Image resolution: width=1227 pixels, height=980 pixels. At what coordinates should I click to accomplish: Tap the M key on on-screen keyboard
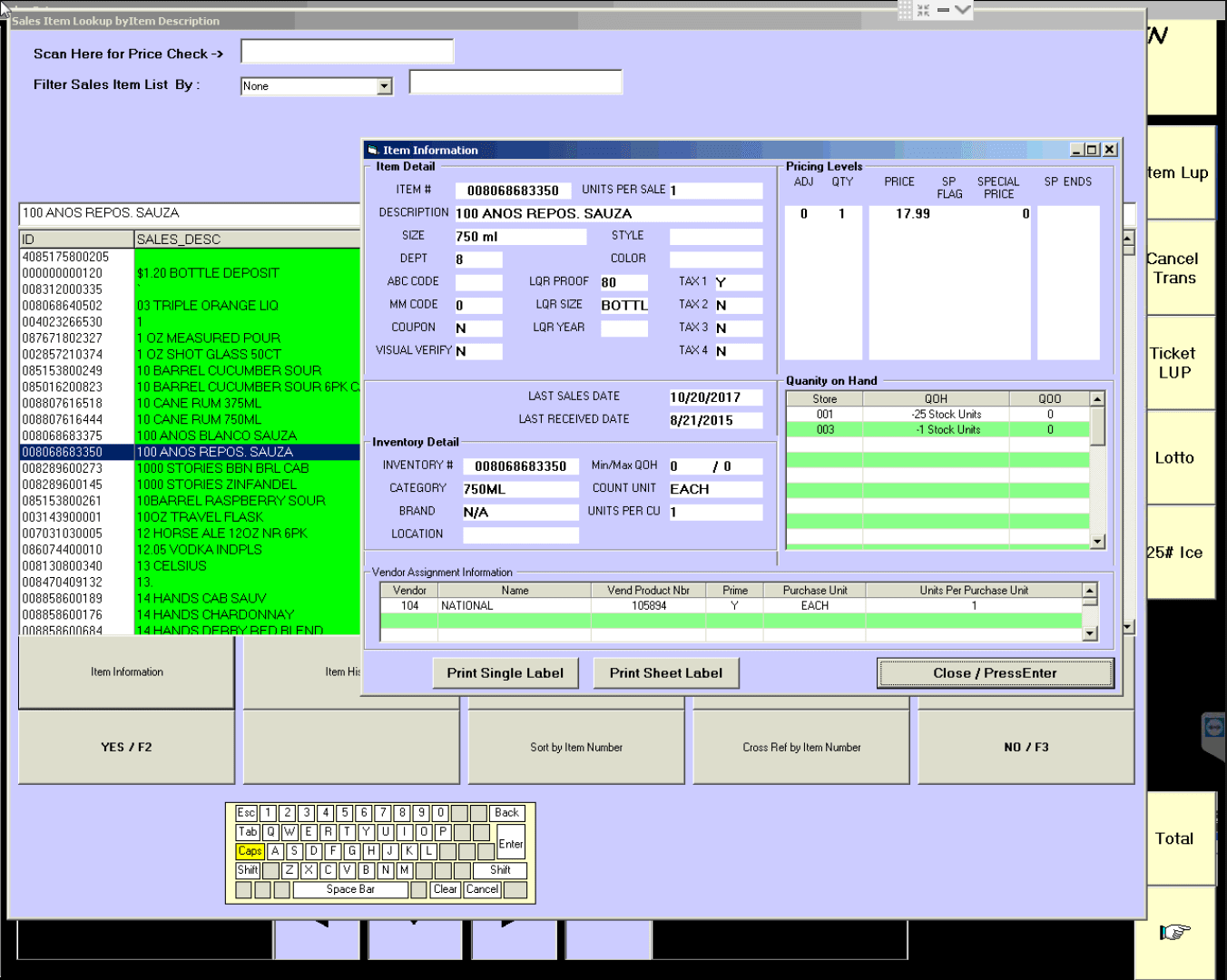pyautogui.click(x=404, y=870)
